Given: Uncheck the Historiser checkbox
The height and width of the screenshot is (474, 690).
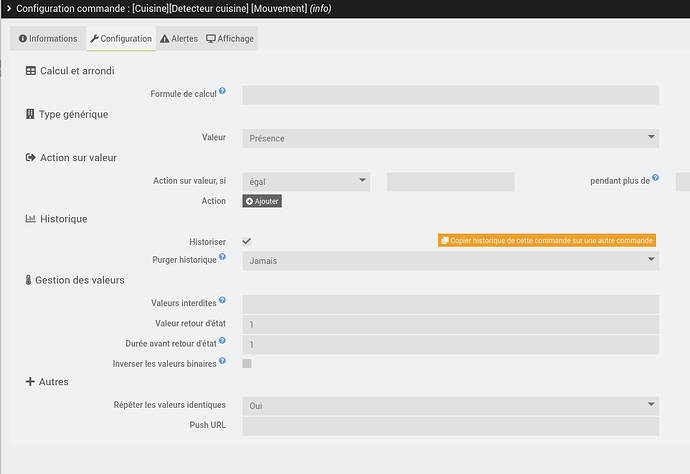Looking at the screenshot, I should click(247, 241).
